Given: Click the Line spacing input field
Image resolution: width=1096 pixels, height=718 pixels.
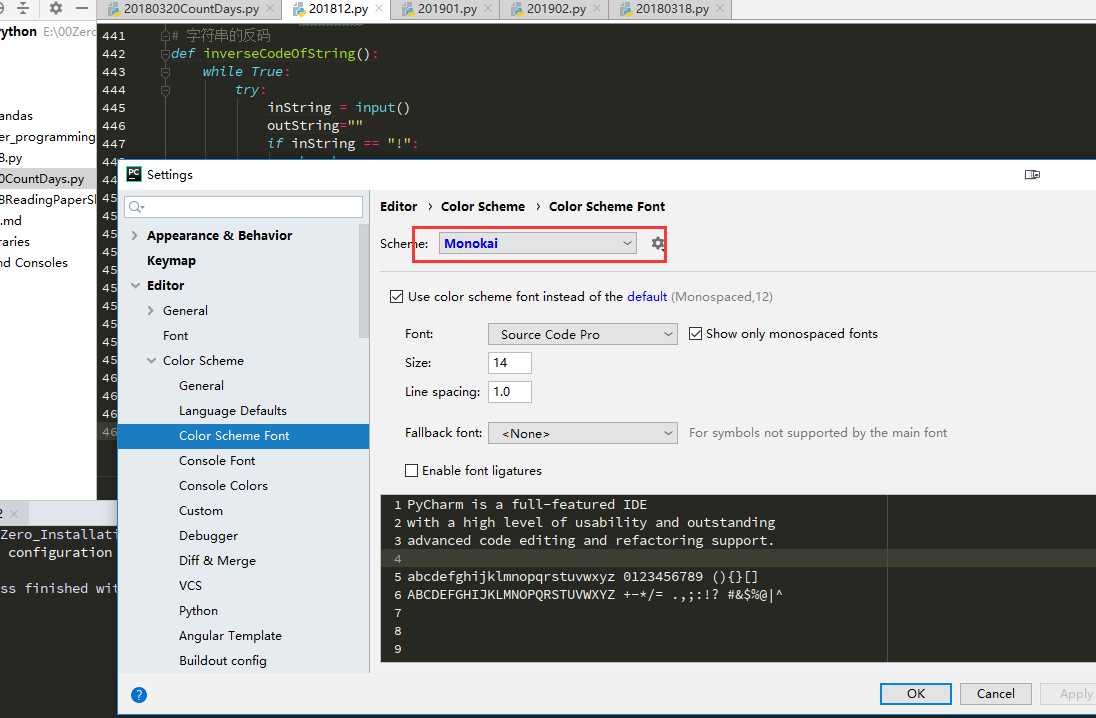Looking at the screenshot, I should click(x=510, y=392).
